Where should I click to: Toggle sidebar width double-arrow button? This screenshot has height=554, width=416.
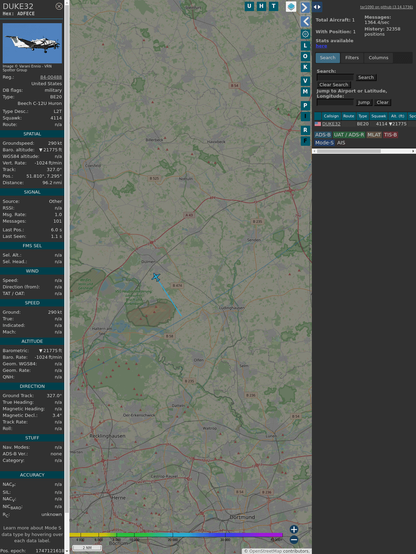[x=317, y=7]
